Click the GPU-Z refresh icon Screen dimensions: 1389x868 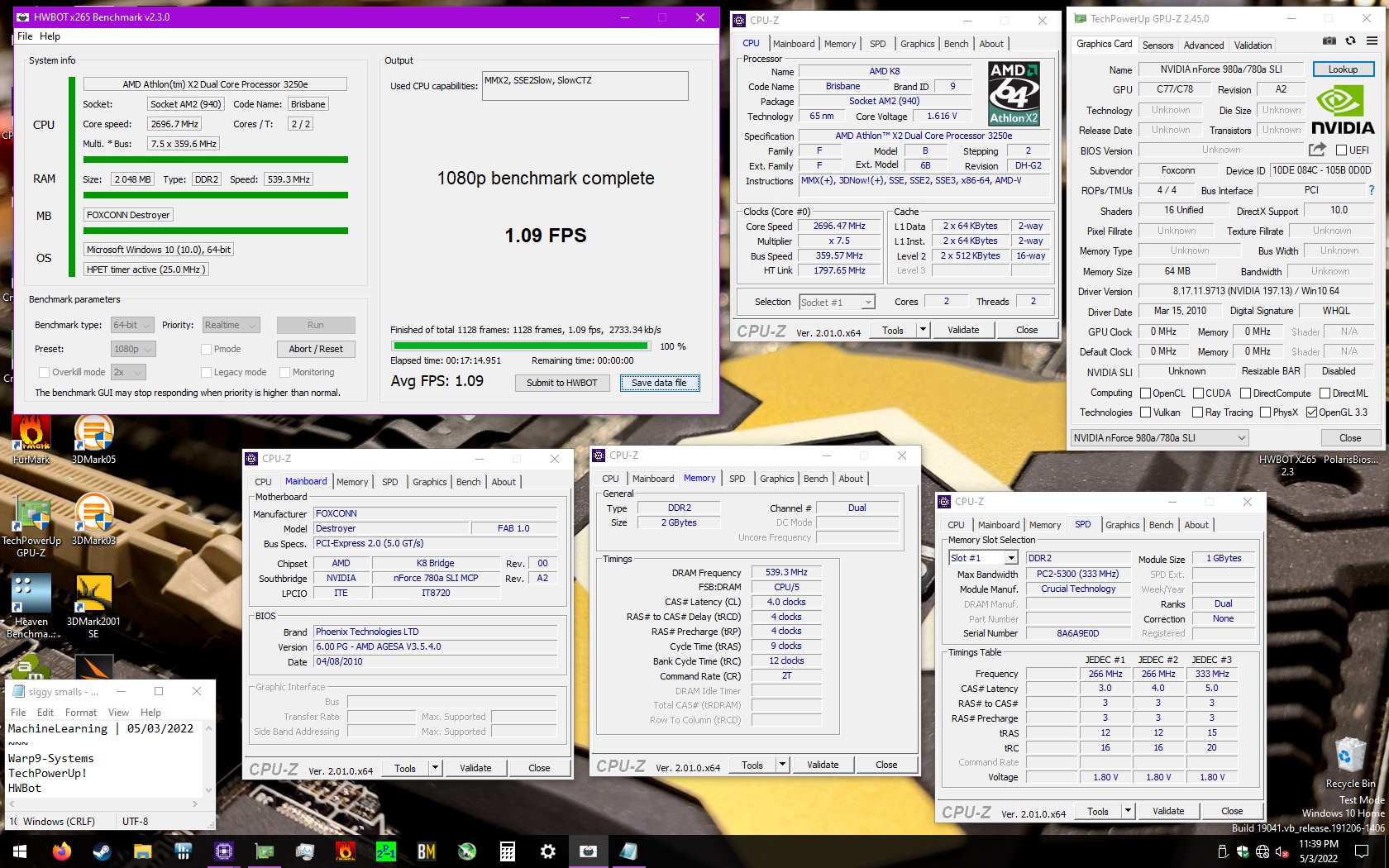point(1350,41)
